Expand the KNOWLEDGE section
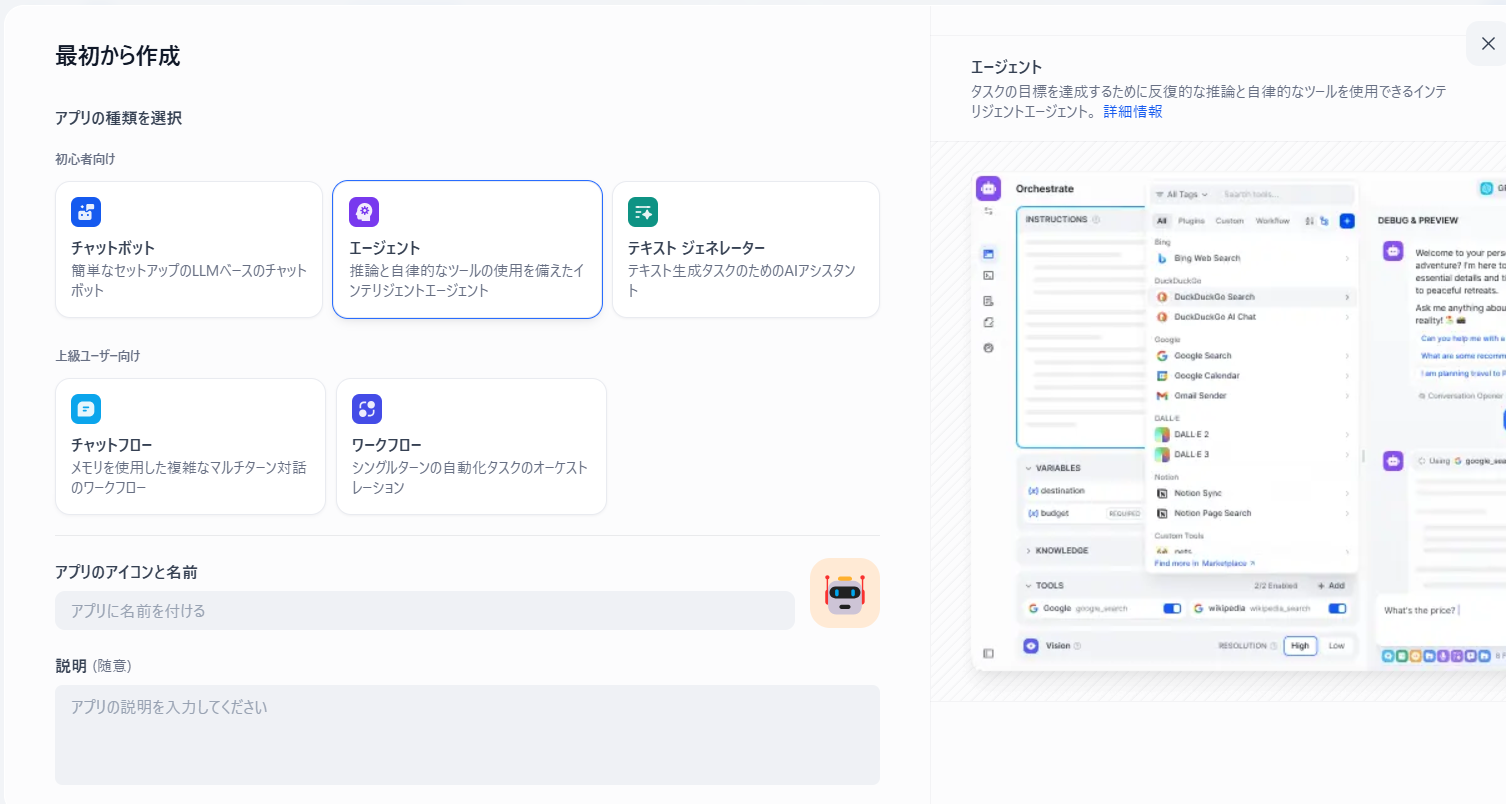This screenshot has height=804, width=1506. pos(1029,551)
